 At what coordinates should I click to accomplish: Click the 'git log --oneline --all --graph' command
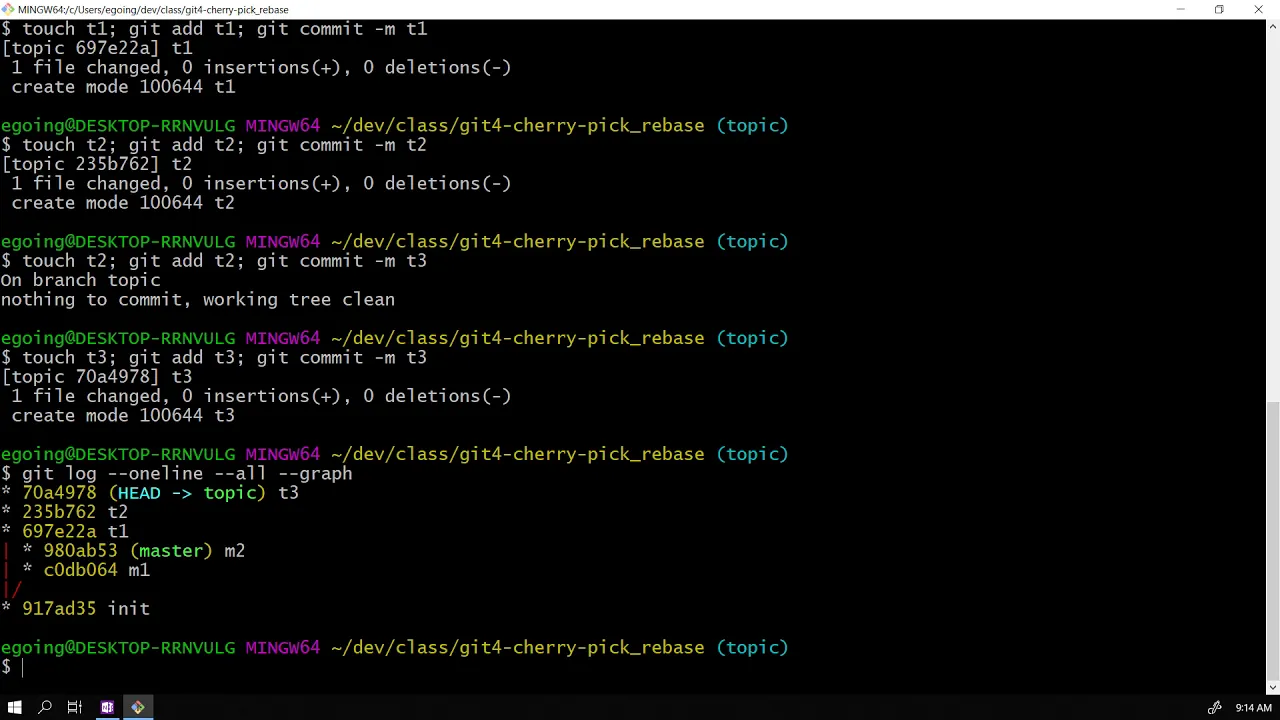pyautogui.click(x=187, y=474)
